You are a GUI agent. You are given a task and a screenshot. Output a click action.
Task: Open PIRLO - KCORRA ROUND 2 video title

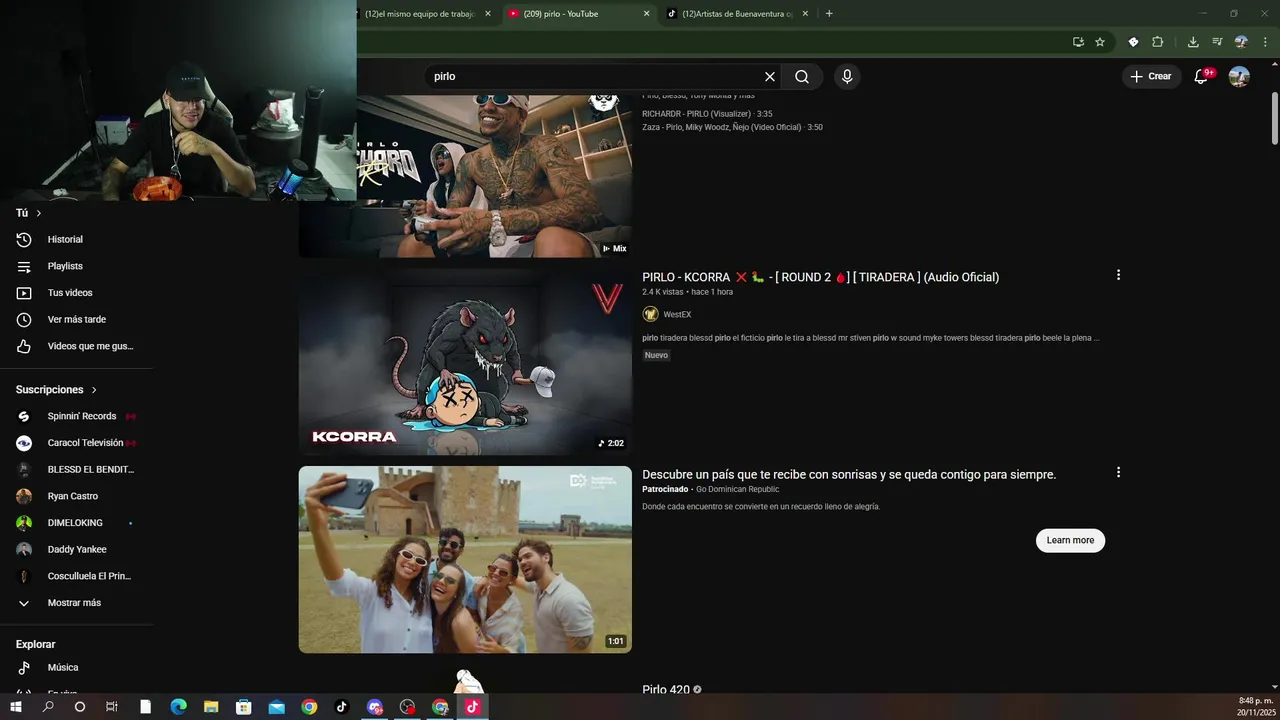tap(820, 277)
